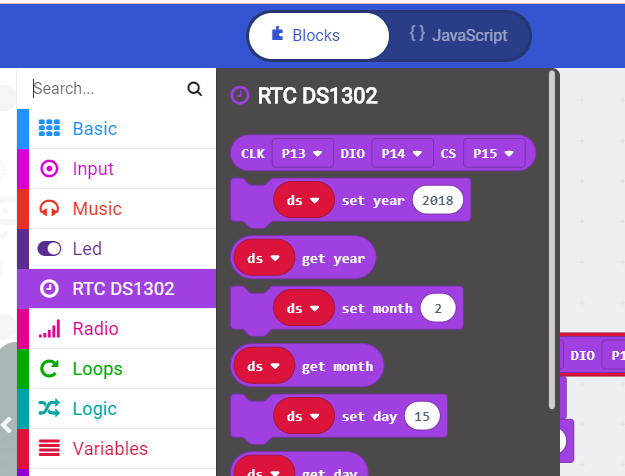Viewport: 625px width, 476px height.
Task: Click the year value field 2018
Action: (x=438, y=200)
